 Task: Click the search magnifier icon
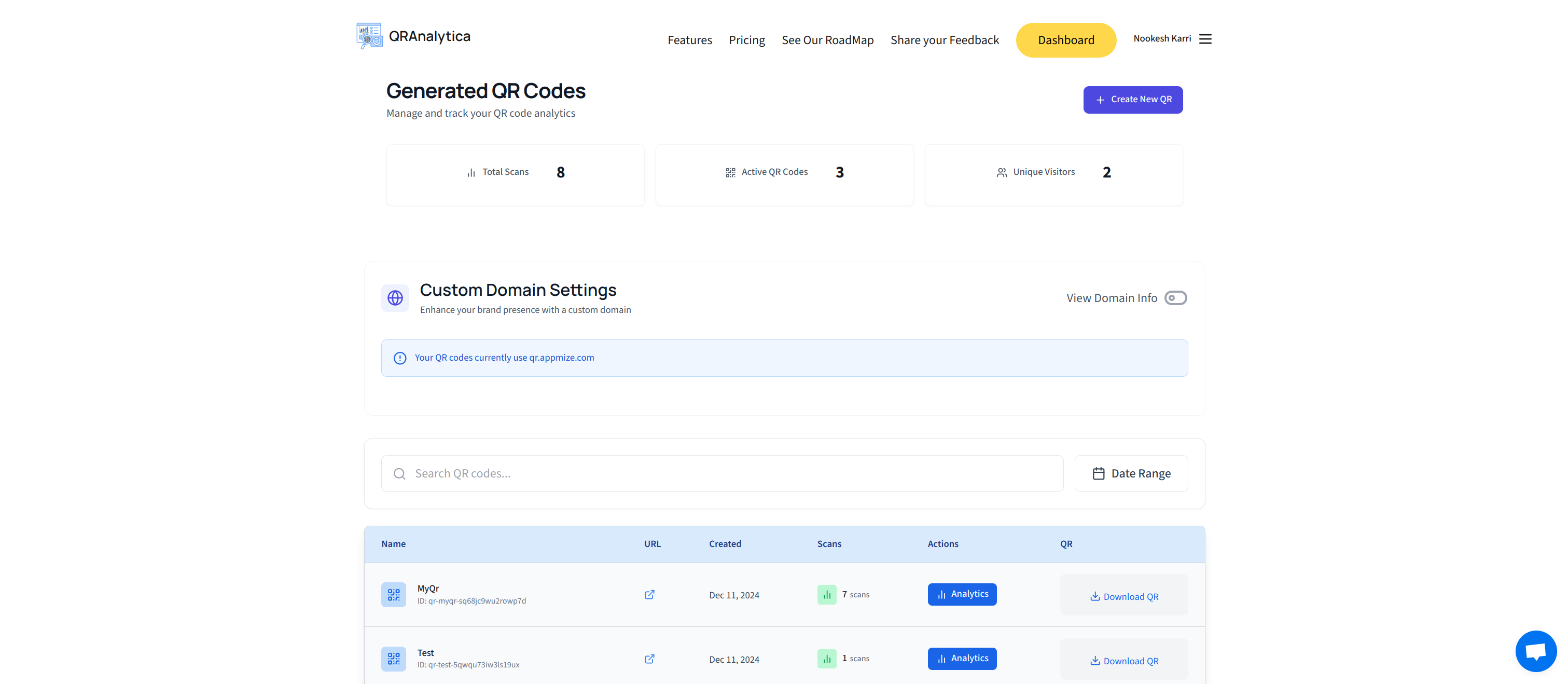(399, 474)
